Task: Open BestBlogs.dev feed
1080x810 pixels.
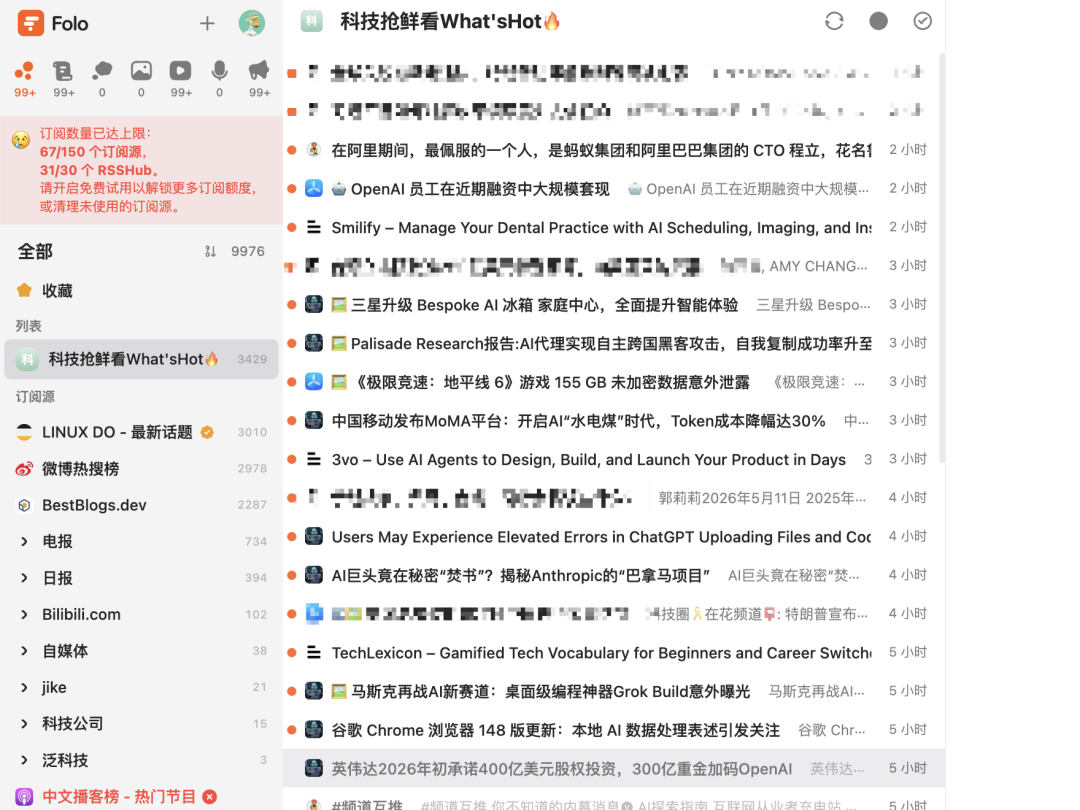Action: [141, 505]
